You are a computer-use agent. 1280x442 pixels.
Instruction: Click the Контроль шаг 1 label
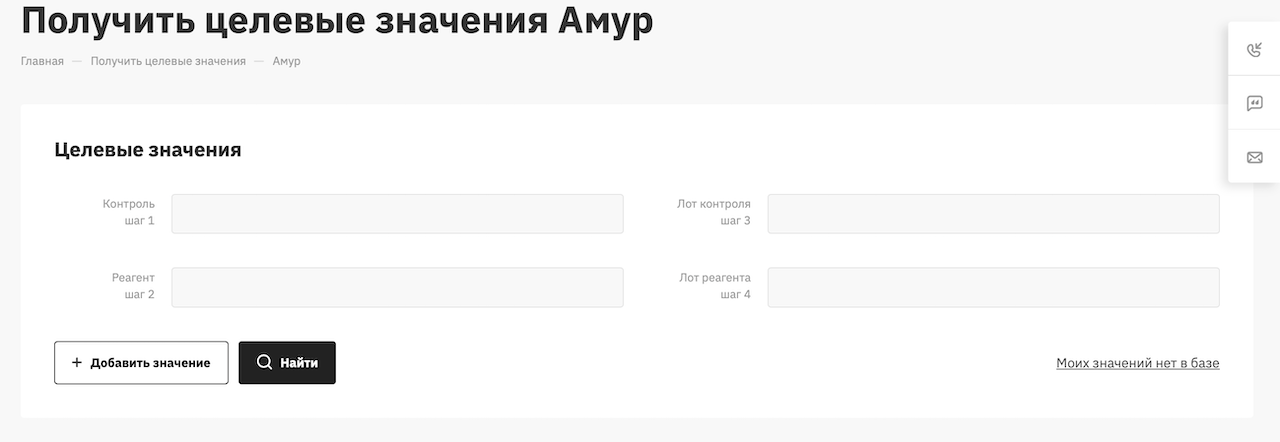coord(129,212)
